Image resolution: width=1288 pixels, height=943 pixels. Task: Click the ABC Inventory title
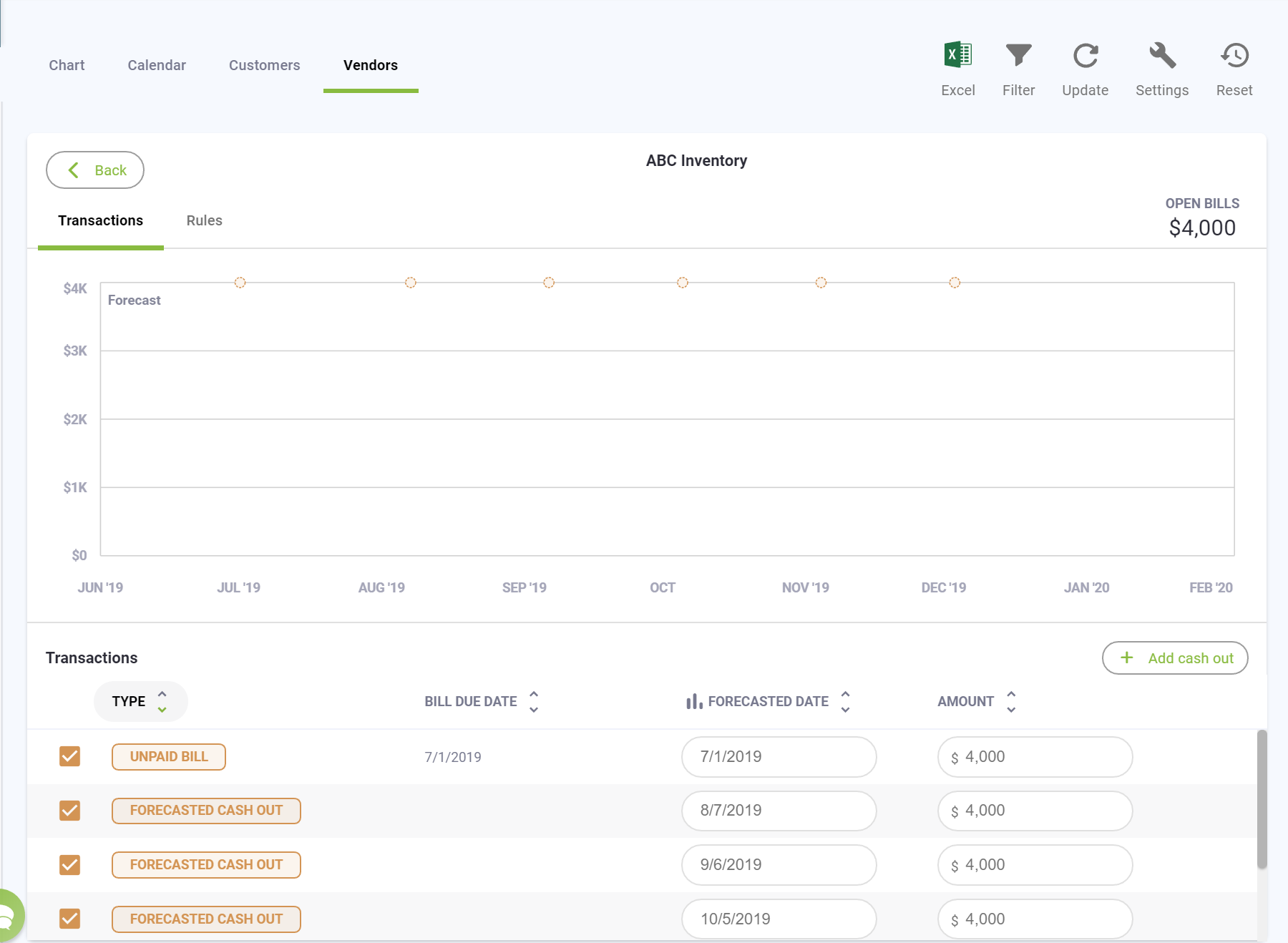(x=696, y=161)
